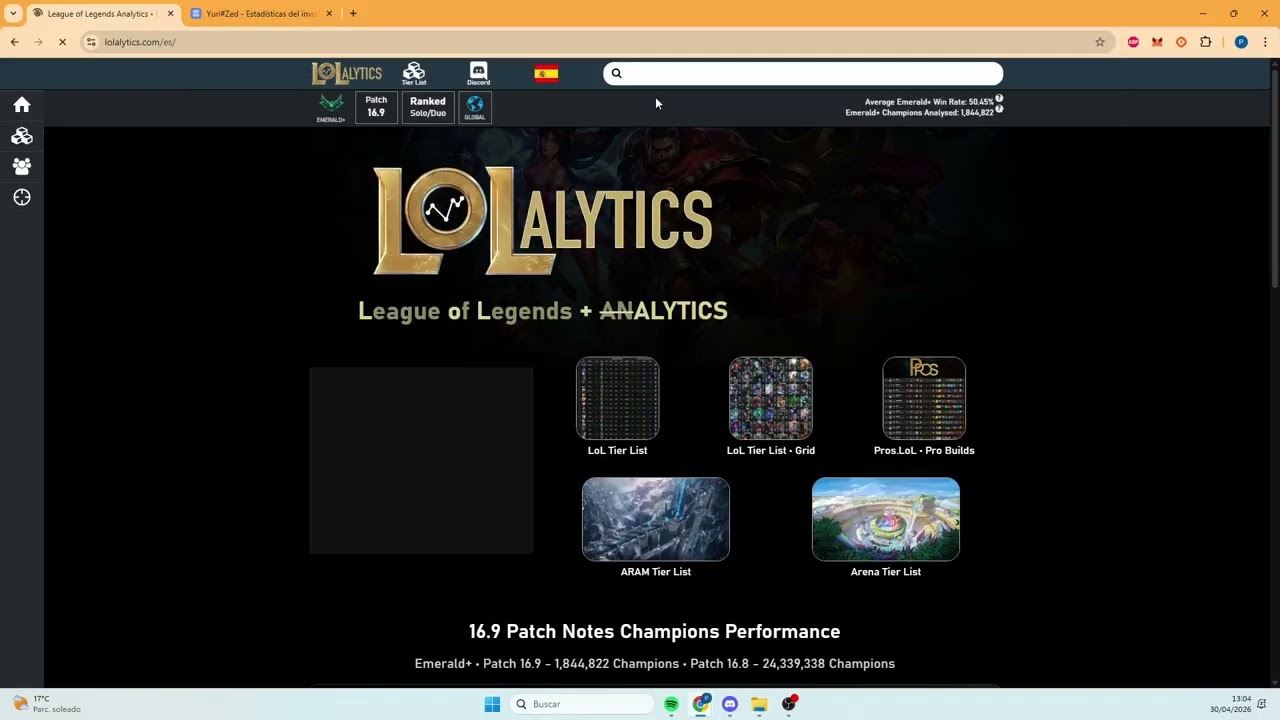Click the help icon next to Emerald+ Champions Analysed
The width and height of the screenshot is (1280, 720).
999,110
